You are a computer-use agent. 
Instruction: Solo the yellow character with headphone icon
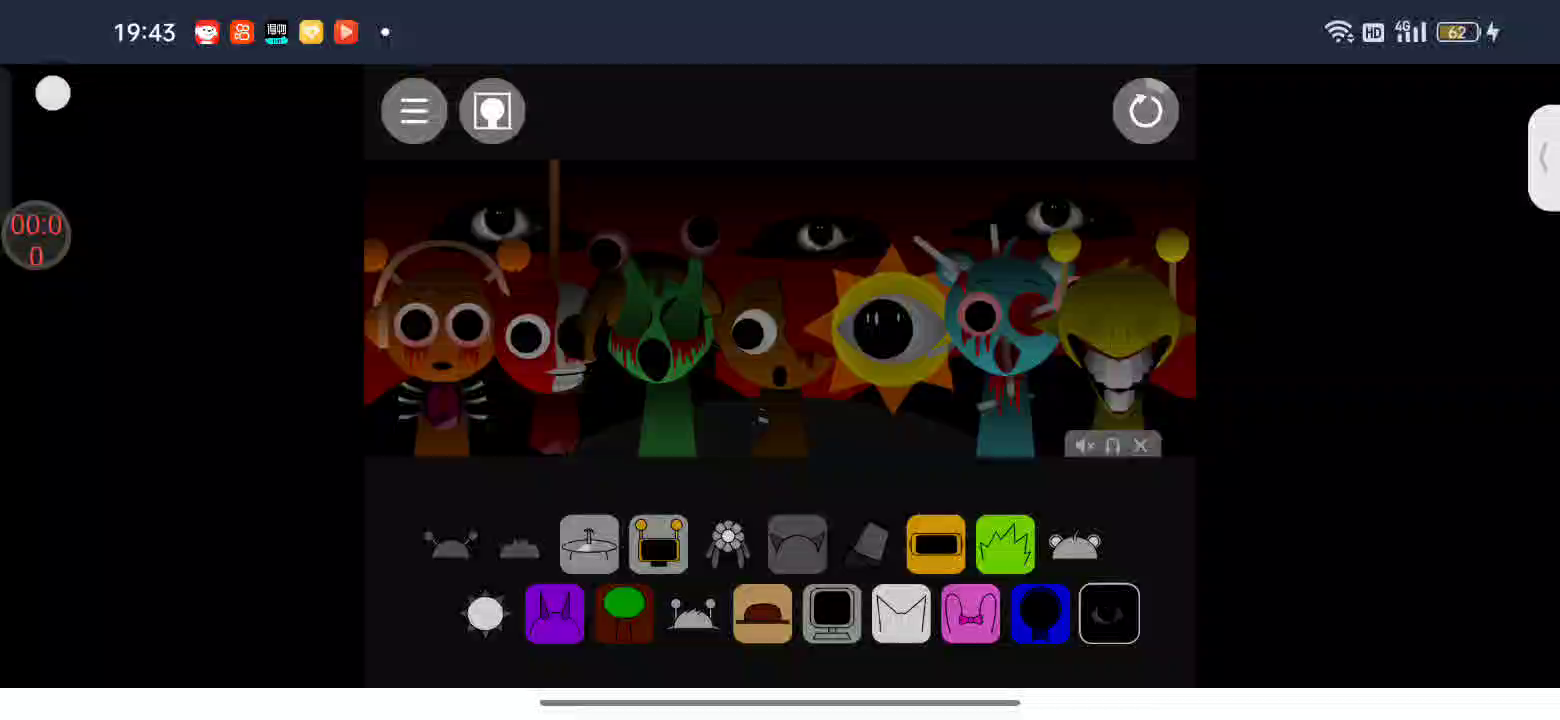pyautogui.click(x=1112, y=446)
